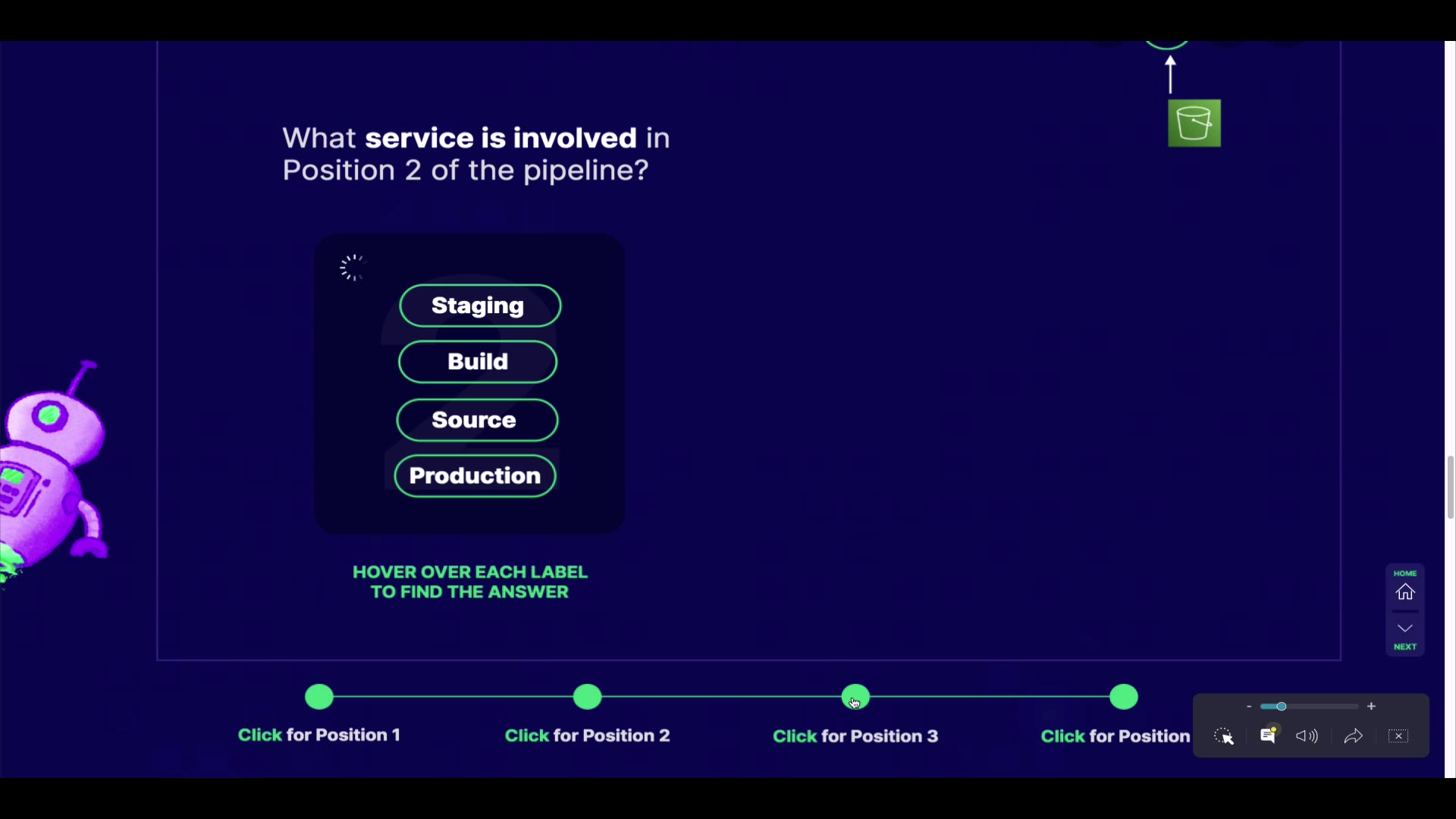
Task: Click the Position 1 green dot
Action: pyautogui.click(x=319, y=697)
